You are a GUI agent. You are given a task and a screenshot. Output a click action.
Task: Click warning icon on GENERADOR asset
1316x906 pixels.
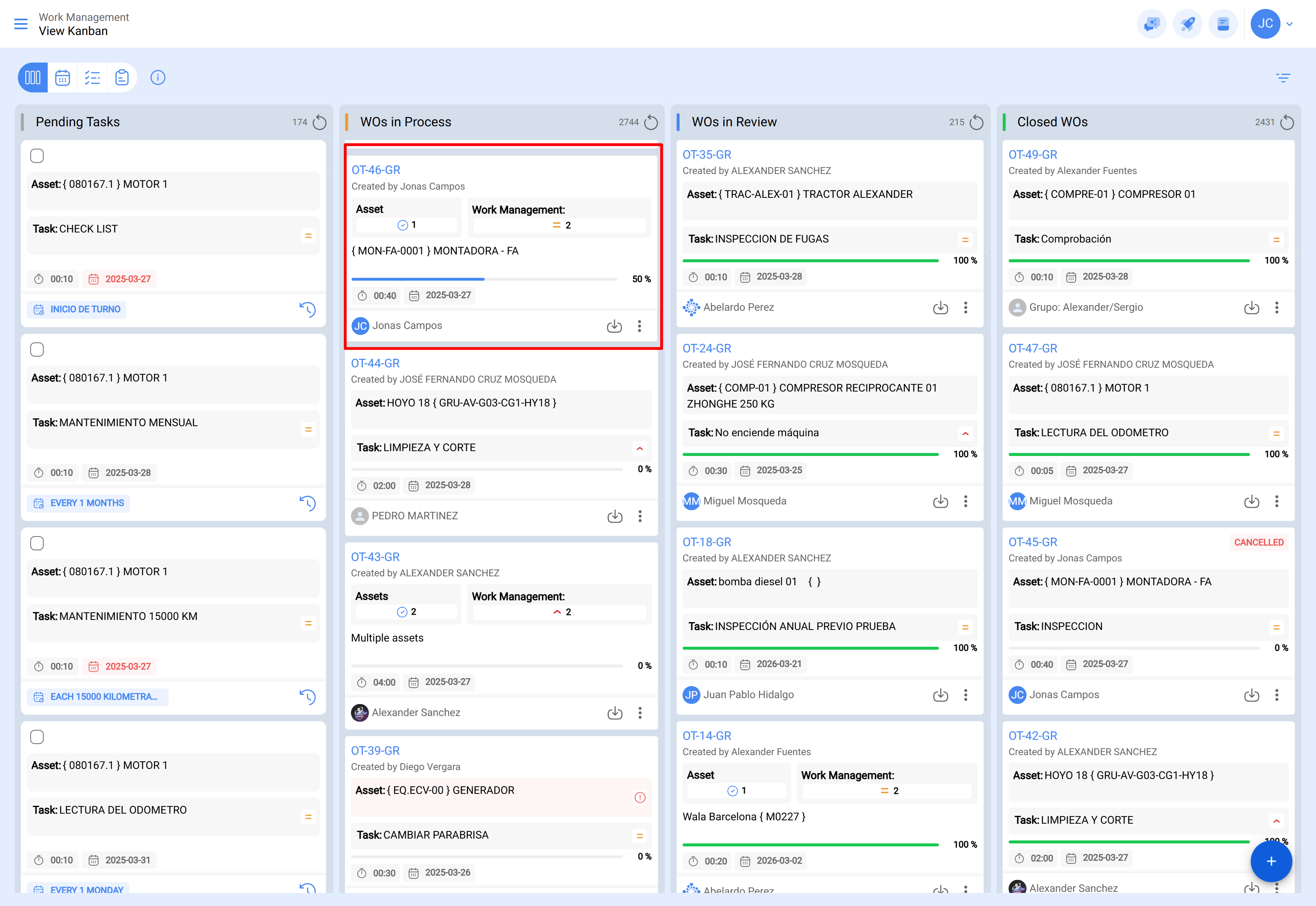tap(640, 798)
